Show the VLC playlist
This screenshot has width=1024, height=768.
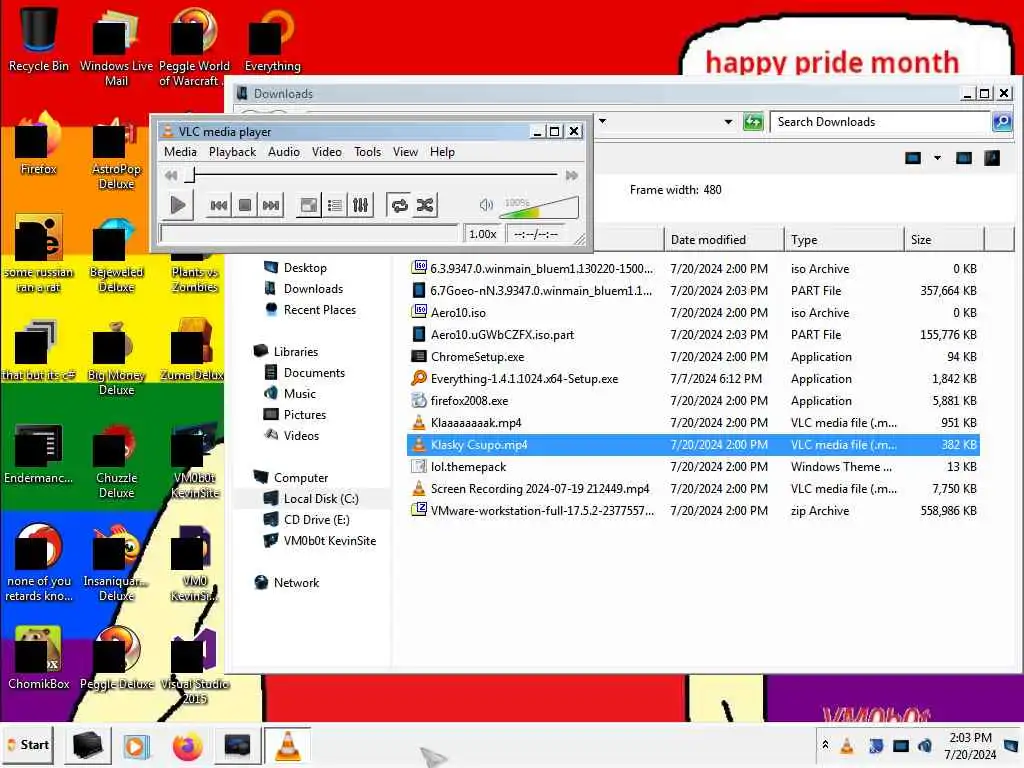point(334,205)
